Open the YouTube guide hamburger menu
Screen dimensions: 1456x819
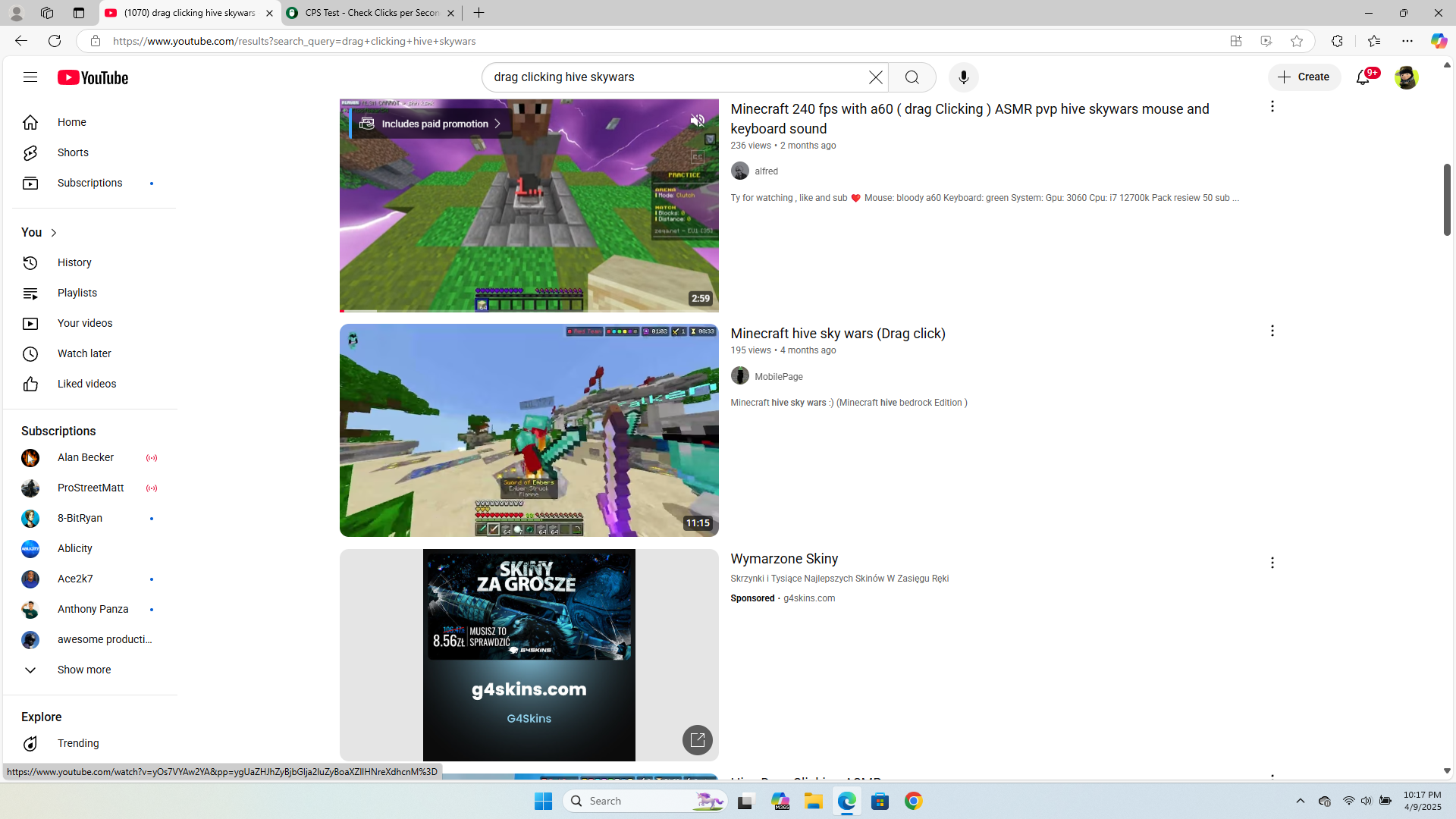pos(30,77)
